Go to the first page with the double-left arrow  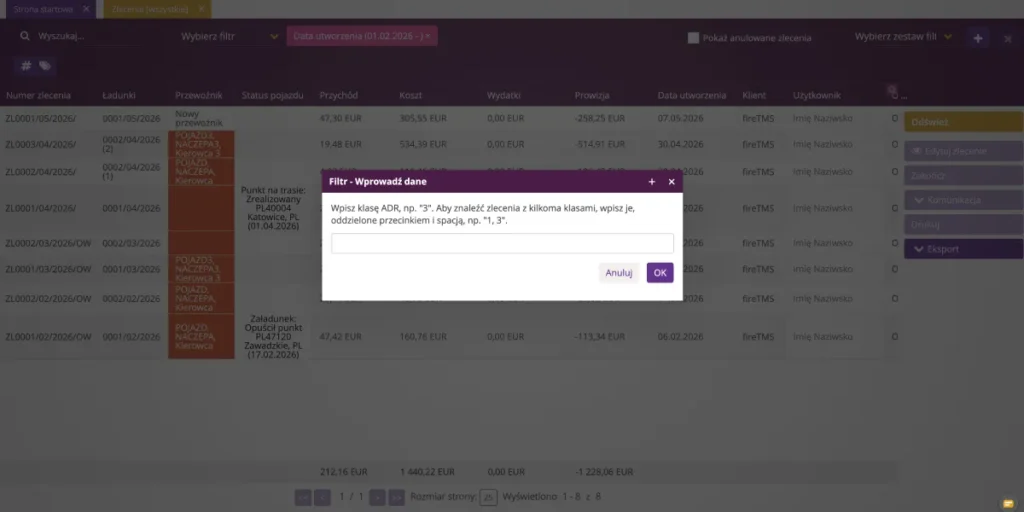click(x=302, y=497)
